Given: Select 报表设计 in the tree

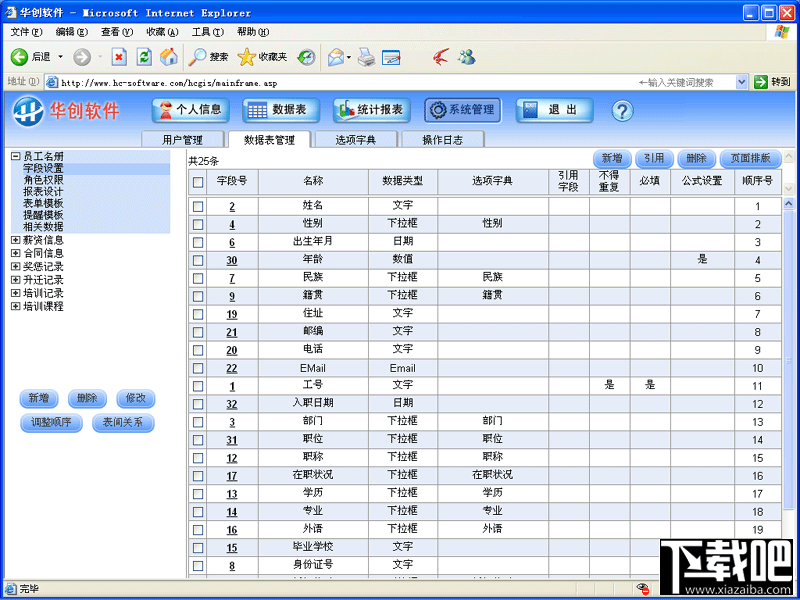Looking at the screenshot, I should click(43, 192).
